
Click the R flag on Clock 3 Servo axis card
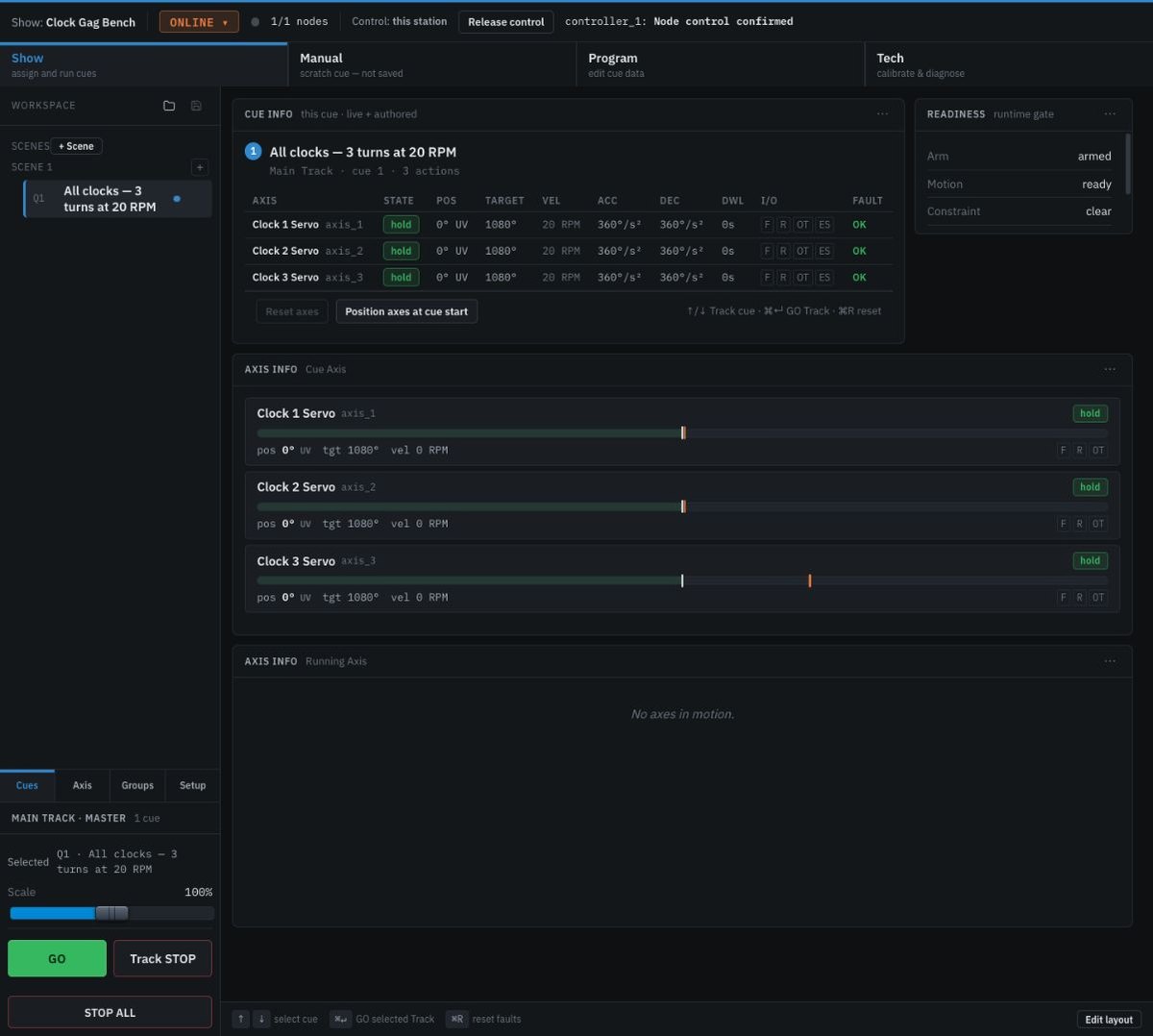[1079, 598]
